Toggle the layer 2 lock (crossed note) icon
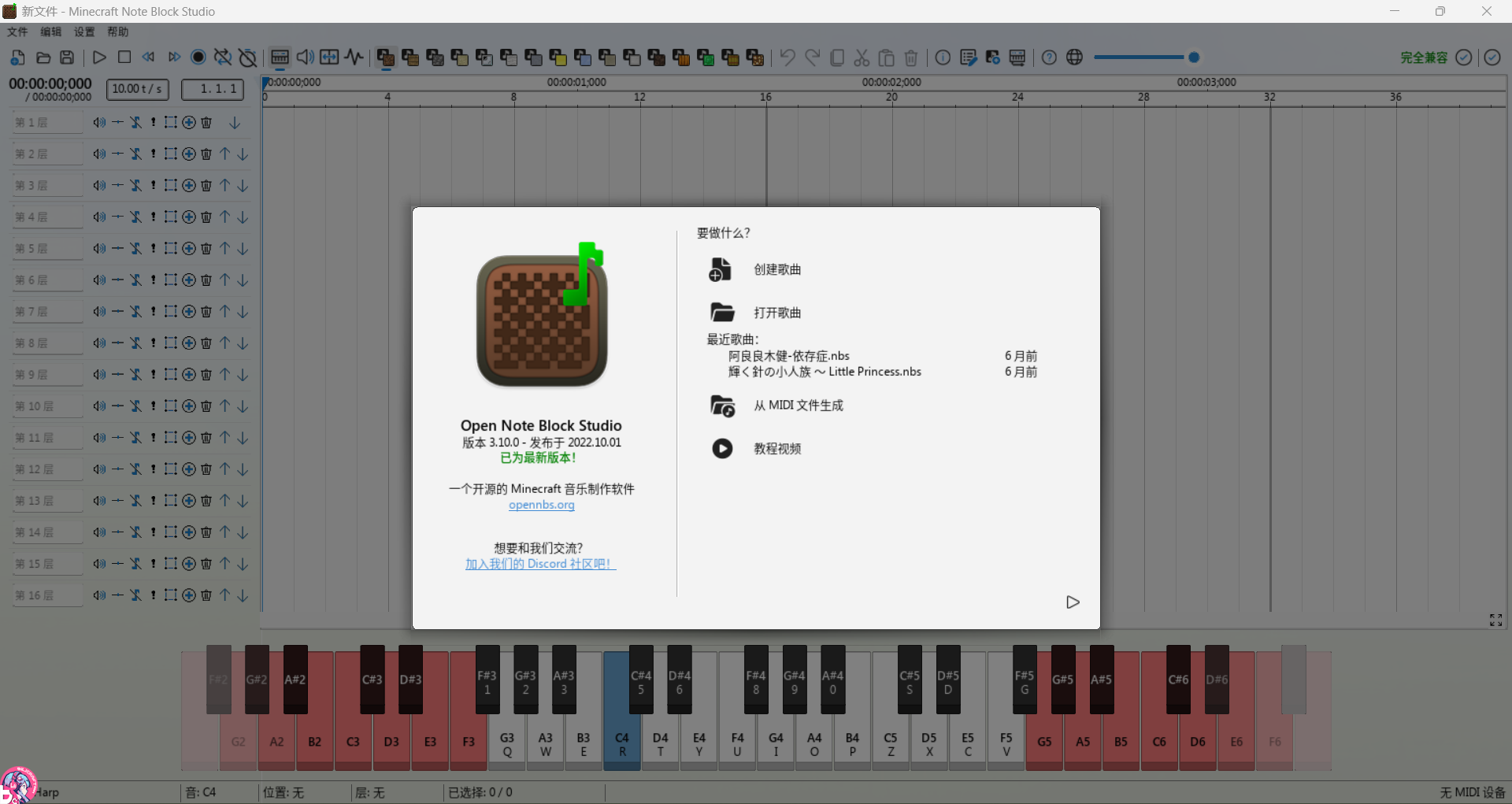Viewport: 1512px width, 804px height. click(x=135, y=154)
